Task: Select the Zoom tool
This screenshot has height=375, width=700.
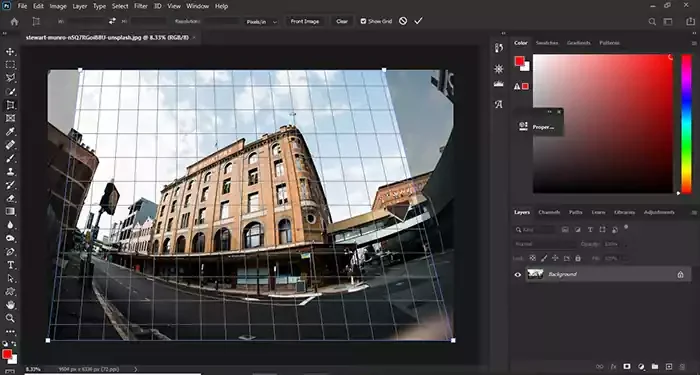Action: tap(10, 318)
